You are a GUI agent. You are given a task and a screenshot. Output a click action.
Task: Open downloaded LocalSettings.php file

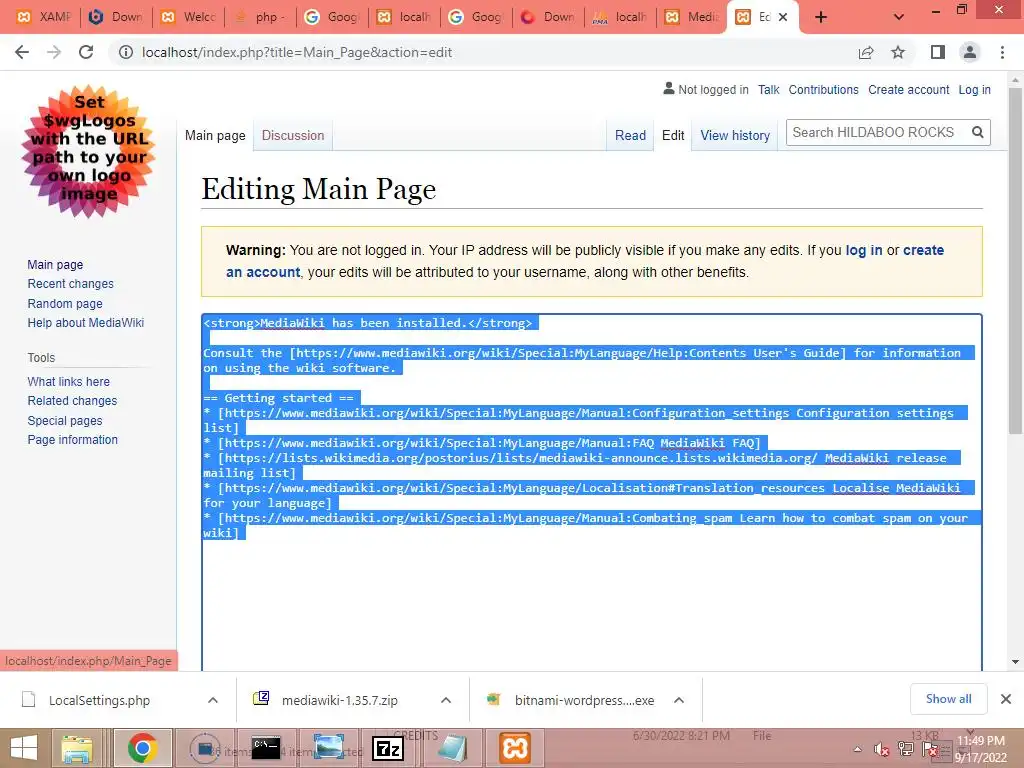pos(99,700)
